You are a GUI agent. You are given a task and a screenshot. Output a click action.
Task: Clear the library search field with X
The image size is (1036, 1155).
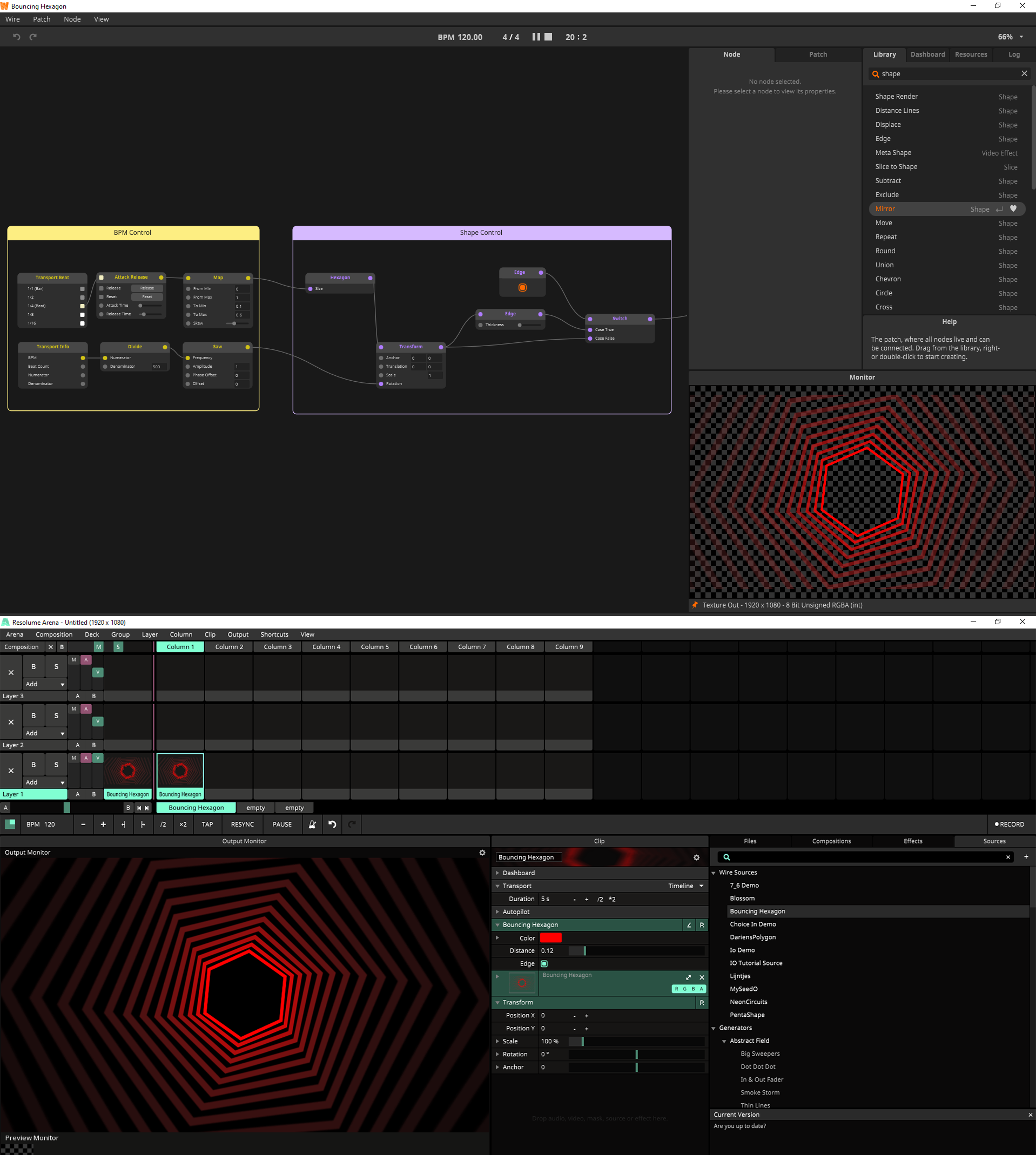(1024, 73)
